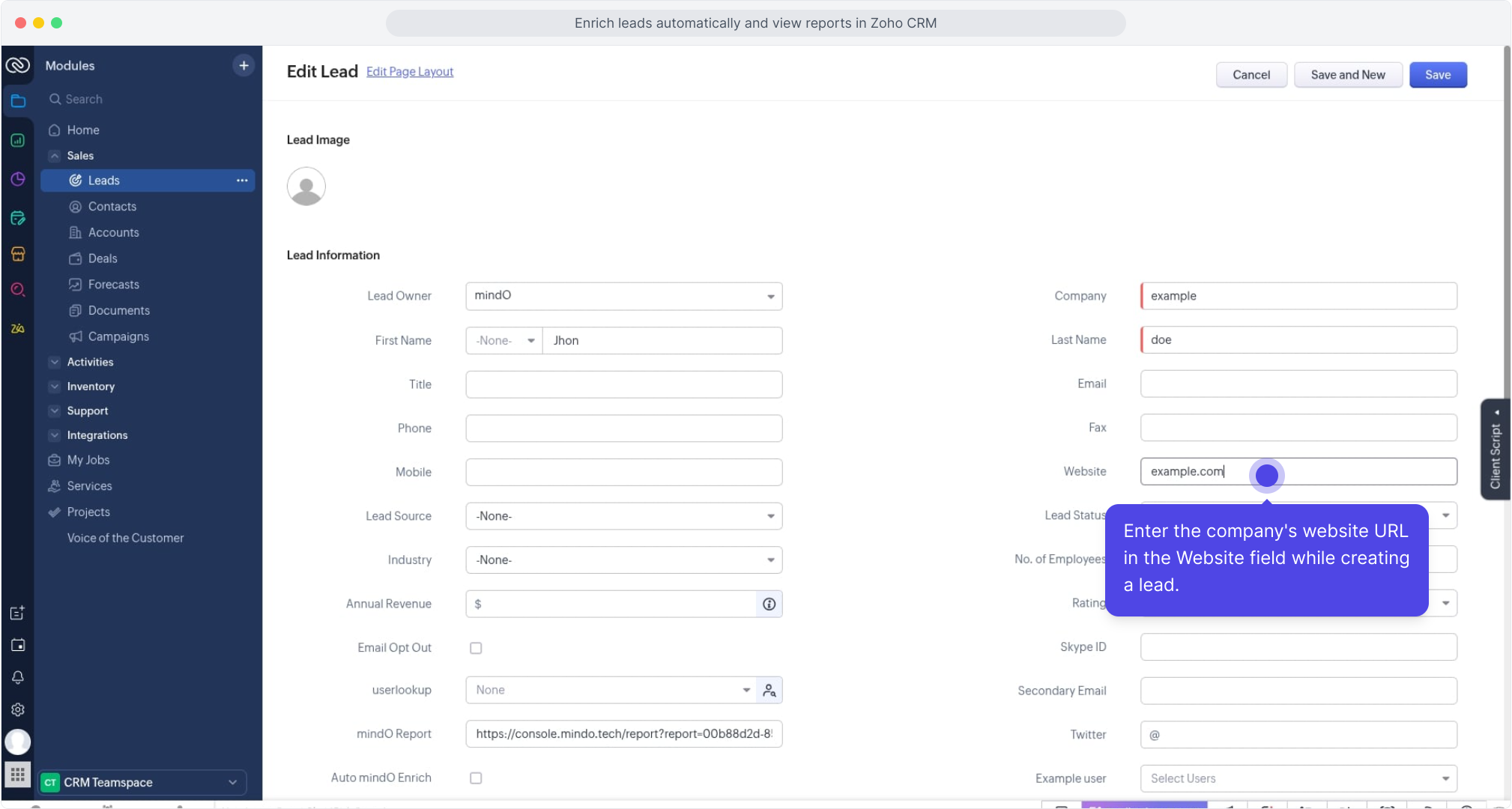Image resolution: width=1512 pixels, height=809 pixels.
Task: Go to the Deals module
Action: tap(103, 258)
